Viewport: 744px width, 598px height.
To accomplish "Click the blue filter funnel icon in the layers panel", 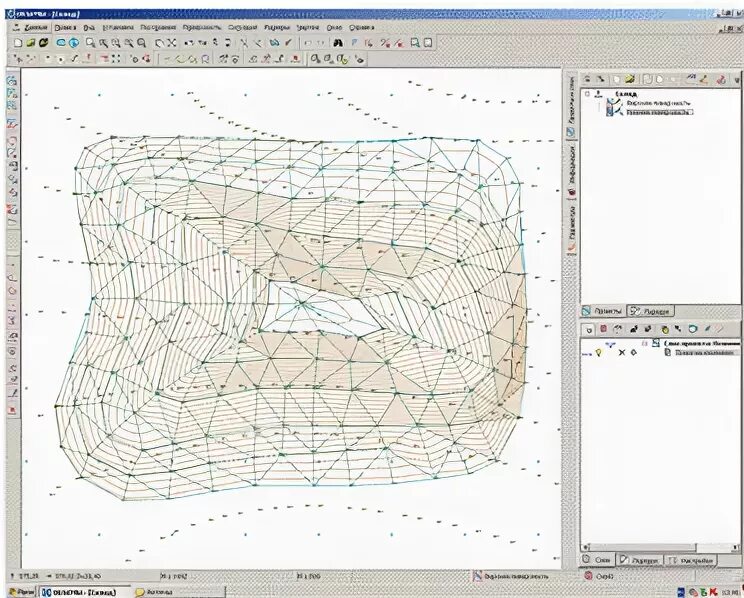I will point(610,344).
